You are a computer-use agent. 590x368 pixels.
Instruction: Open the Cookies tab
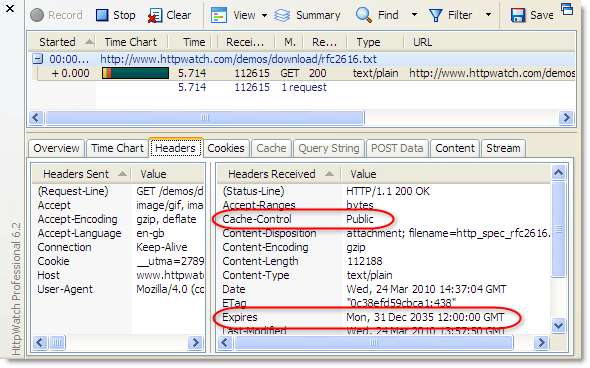[226, 148]
